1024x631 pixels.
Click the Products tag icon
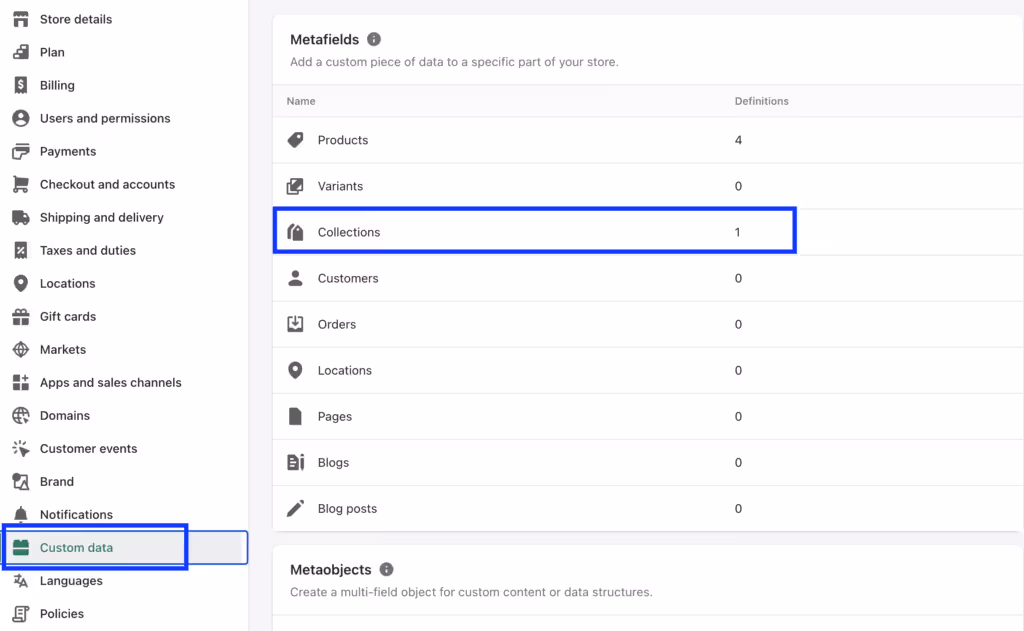pos(295,140)
